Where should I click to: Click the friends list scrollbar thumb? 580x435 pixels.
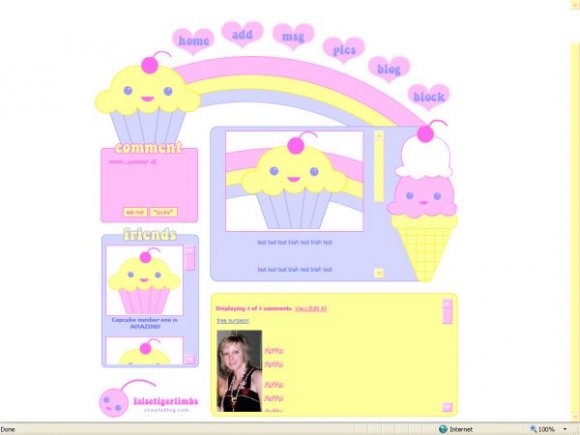(x=190, y=262)
